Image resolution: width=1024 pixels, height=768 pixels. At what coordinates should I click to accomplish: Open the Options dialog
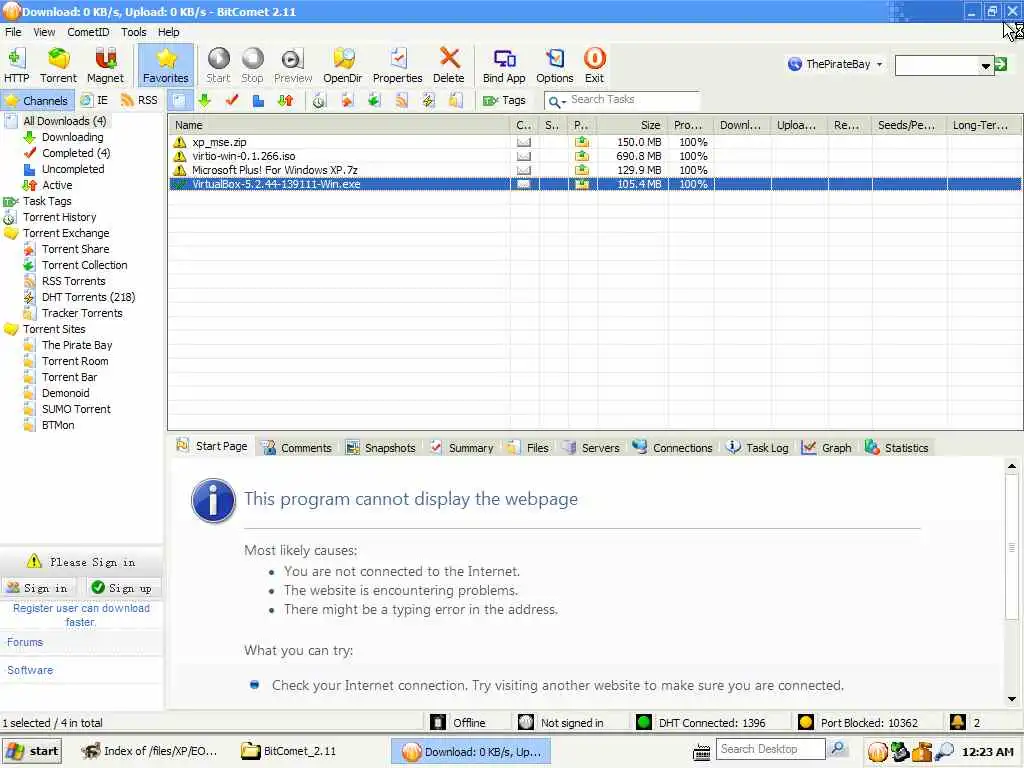tap(554, 65)
